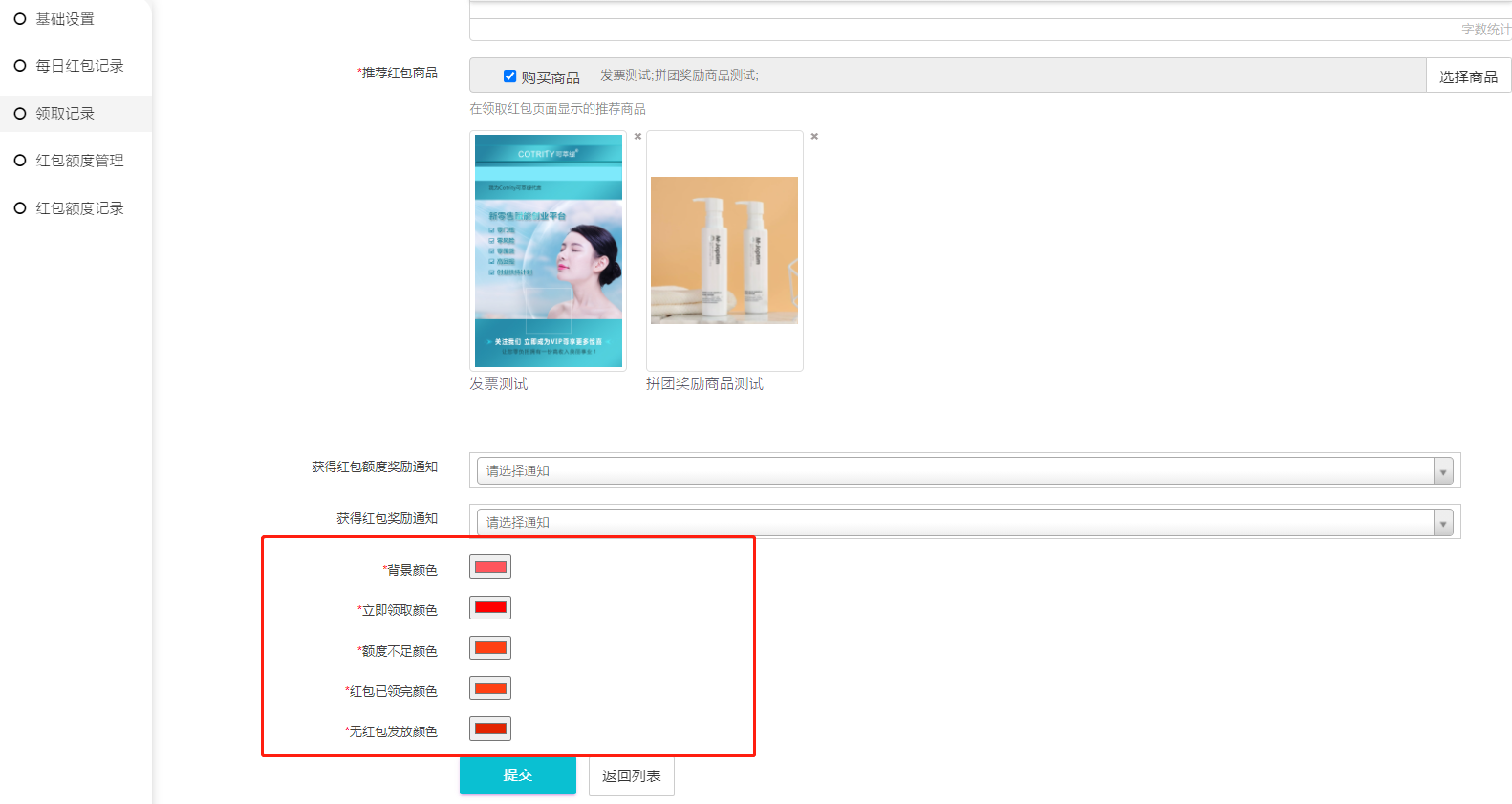
Task: Toggle the 购买商品 checkbox
Action: 510,76
